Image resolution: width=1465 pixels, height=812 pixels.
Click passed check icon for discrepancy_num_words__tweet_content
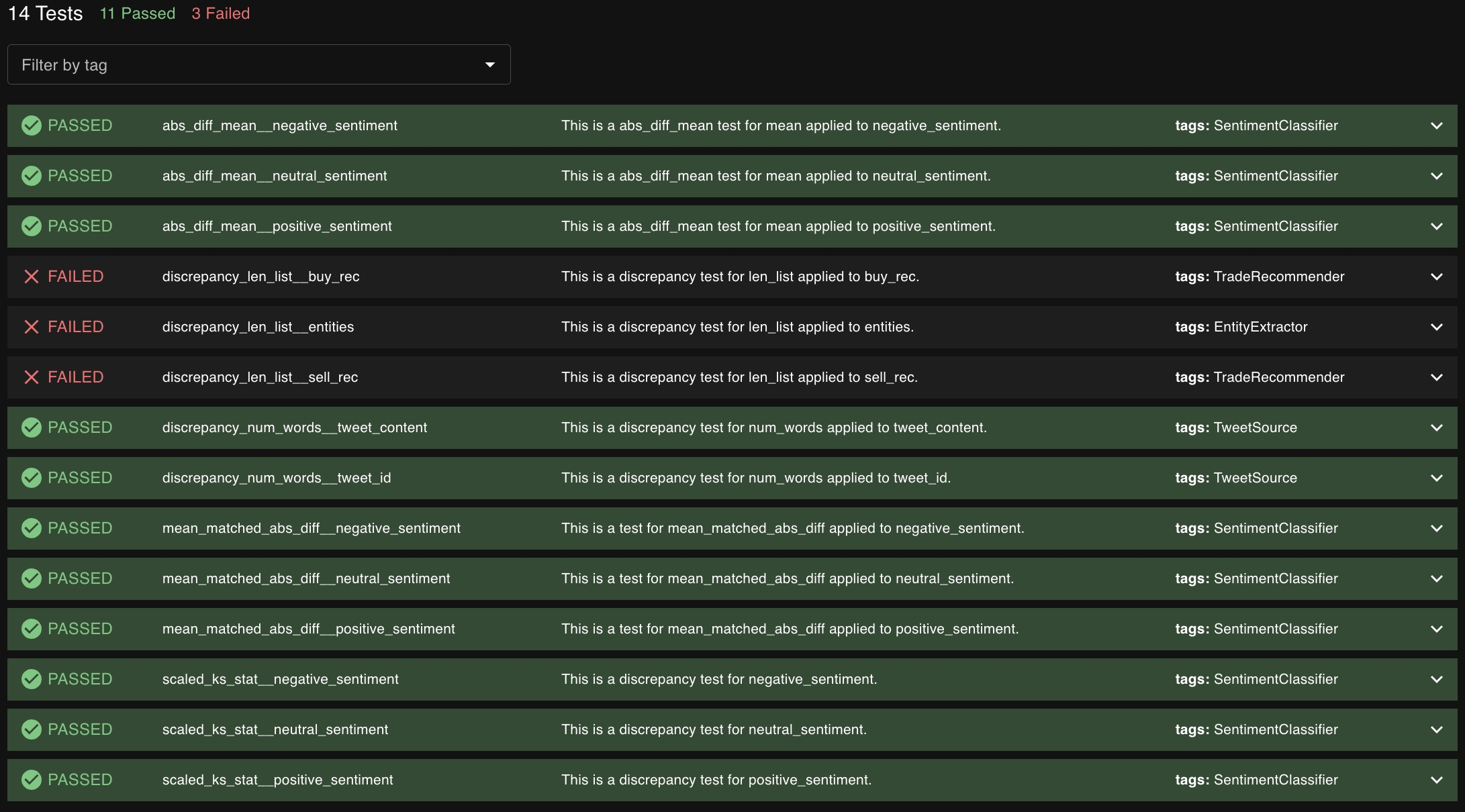point(32,427)
